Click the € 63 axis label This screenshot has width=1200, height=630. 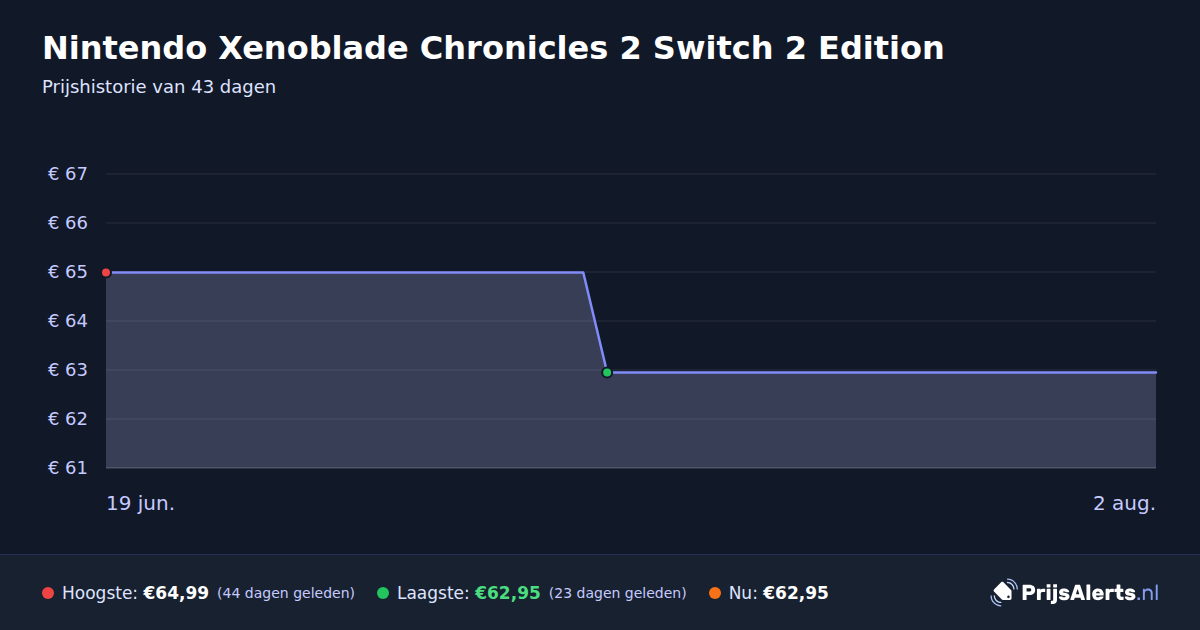(68, 370)
